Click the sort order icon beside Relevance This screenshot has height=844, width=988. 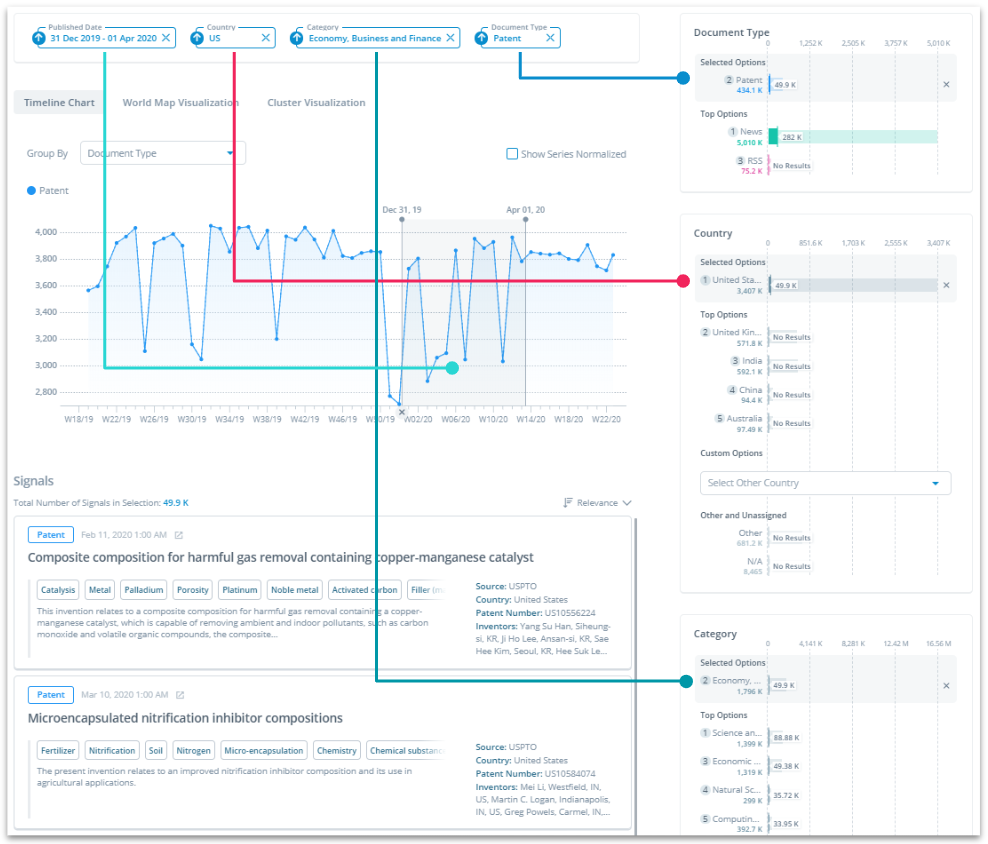click(x=568, y=502)
